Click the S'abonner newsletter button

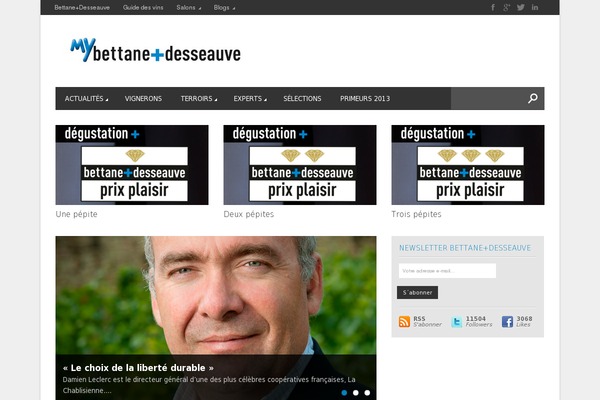point(417,292)
